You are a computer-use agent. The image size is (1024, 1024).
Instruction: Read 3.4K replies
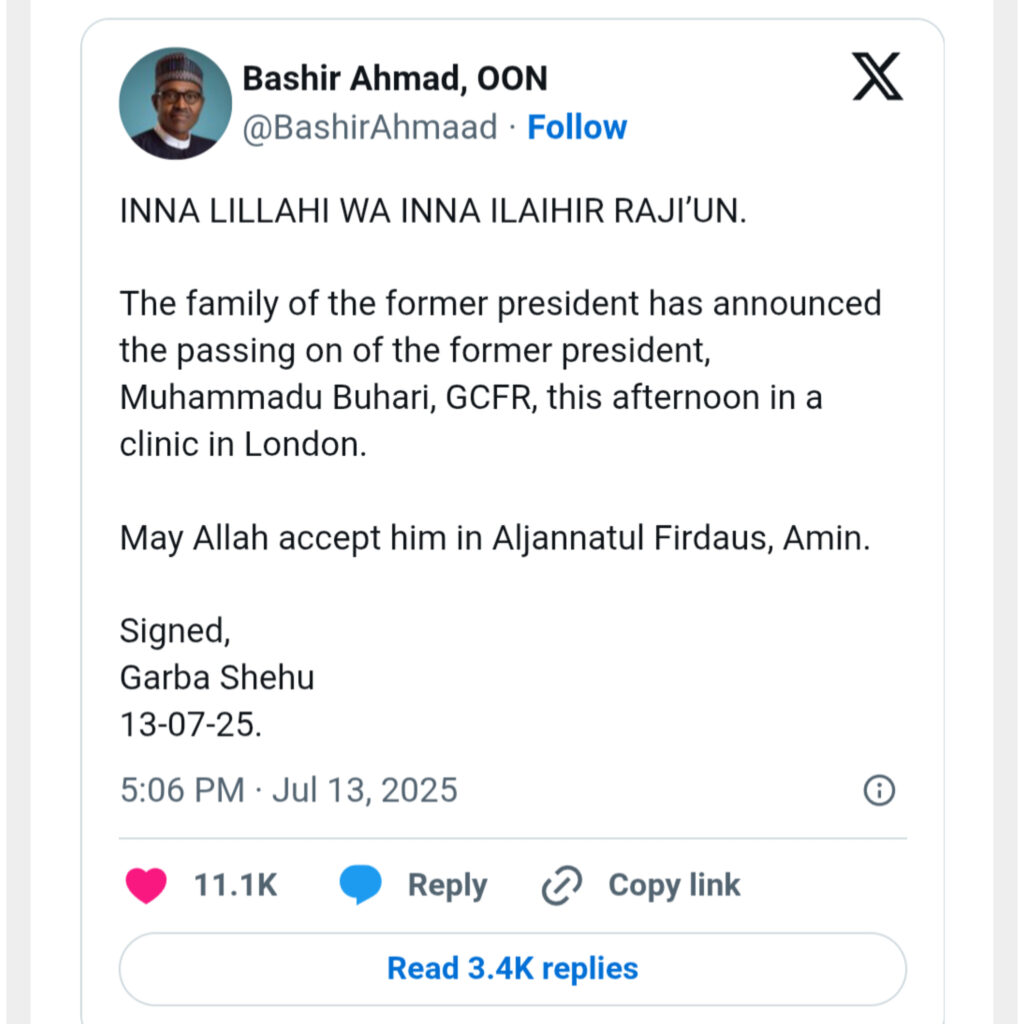click(x=512, y=968)
